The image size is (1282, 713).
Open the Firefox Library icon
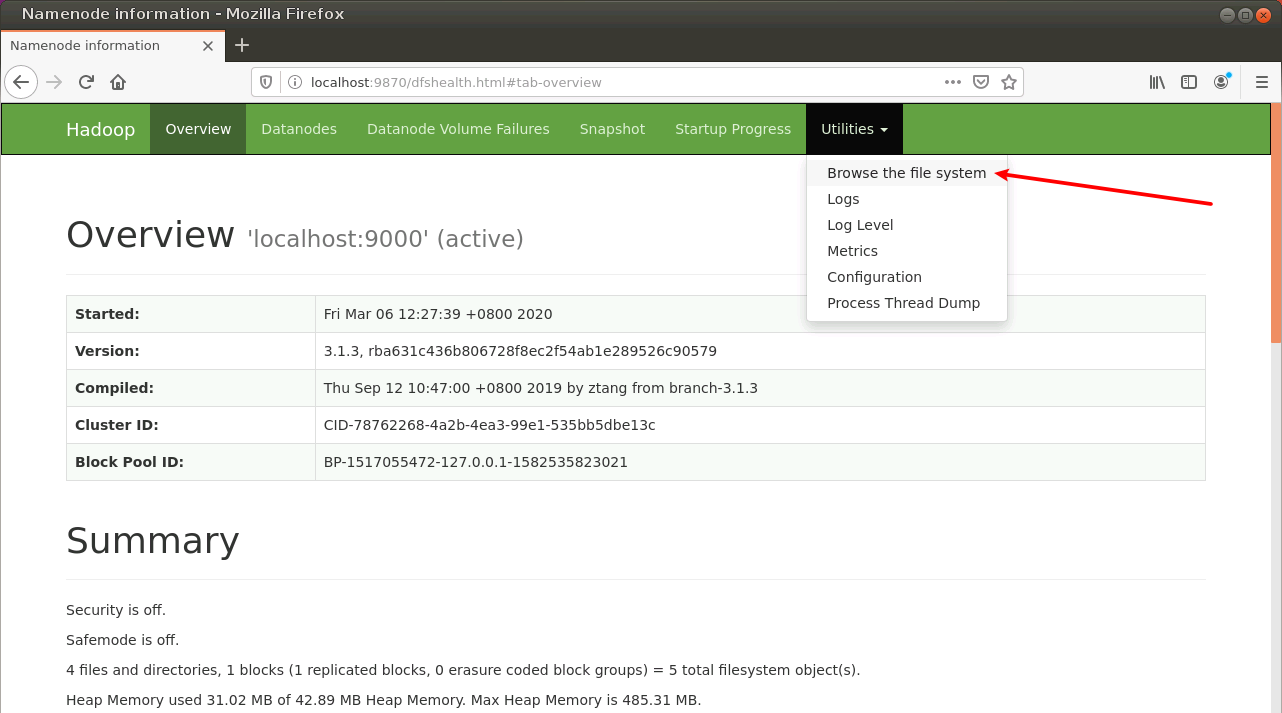click(1156, 82)
